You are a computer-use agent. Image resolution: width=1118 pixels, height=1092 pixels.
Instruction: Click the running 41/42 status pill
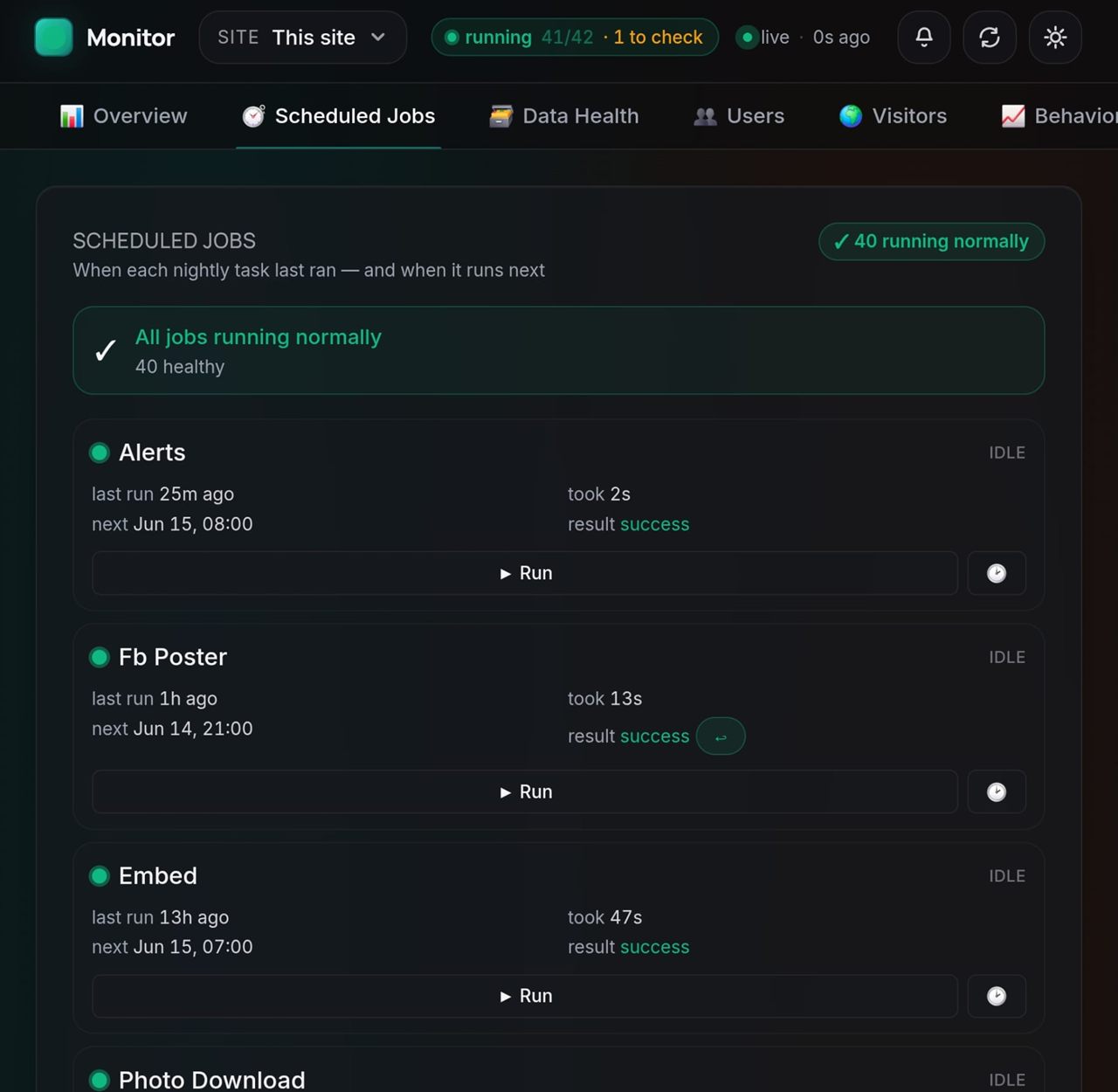(575, 38)
